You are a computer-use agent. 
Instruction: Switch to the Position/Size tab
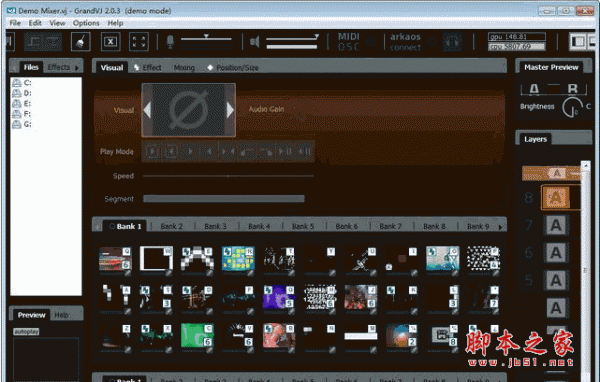(233, 68)
